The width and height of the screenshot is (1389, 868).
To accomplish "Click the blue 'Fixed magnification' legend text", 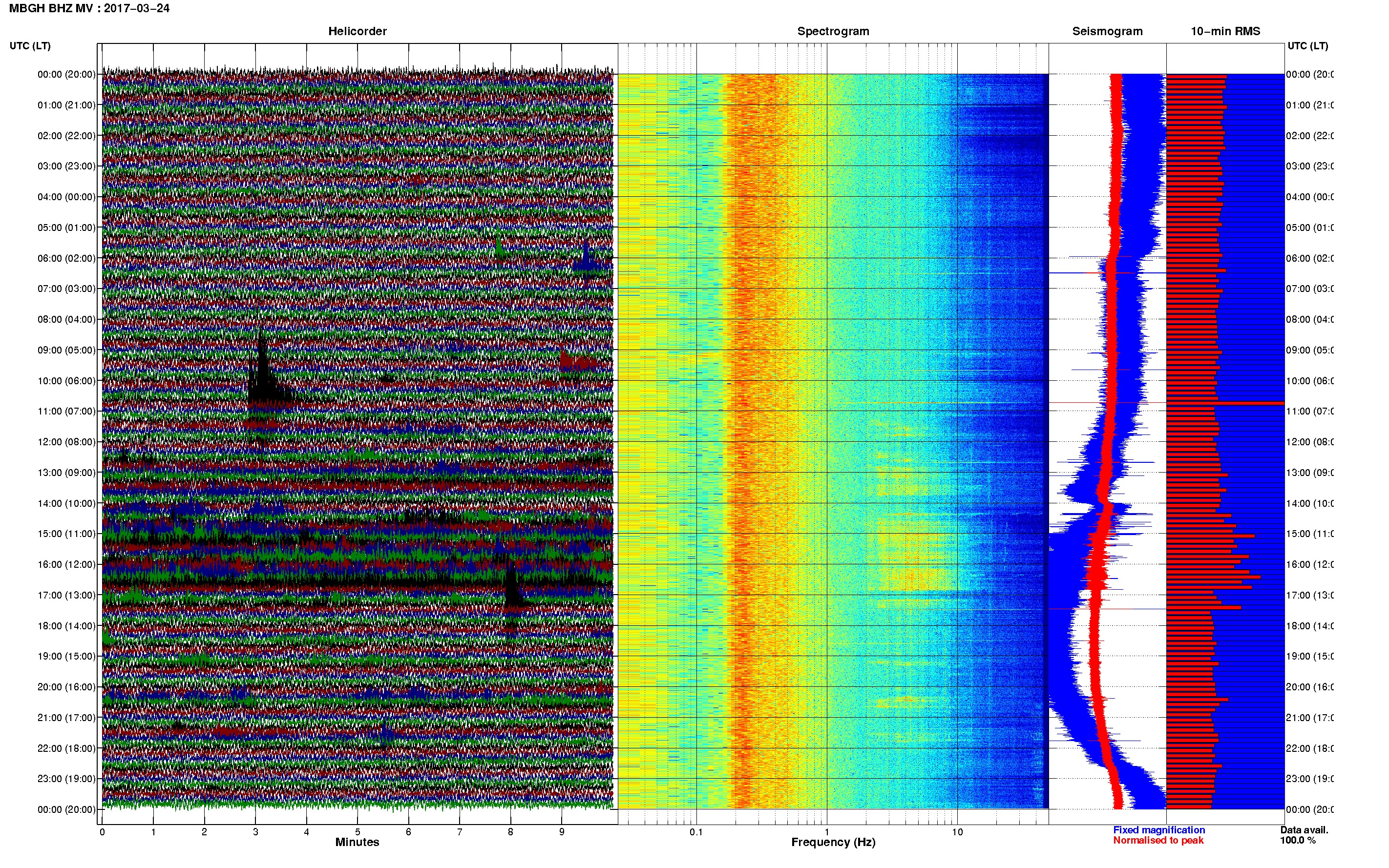I will [1159, 830].
